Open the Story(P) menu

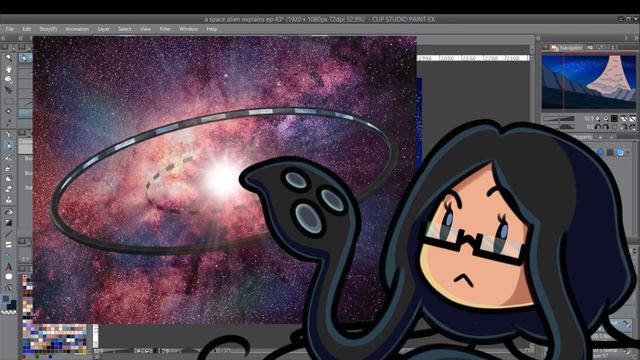click(x=48, y=29)
